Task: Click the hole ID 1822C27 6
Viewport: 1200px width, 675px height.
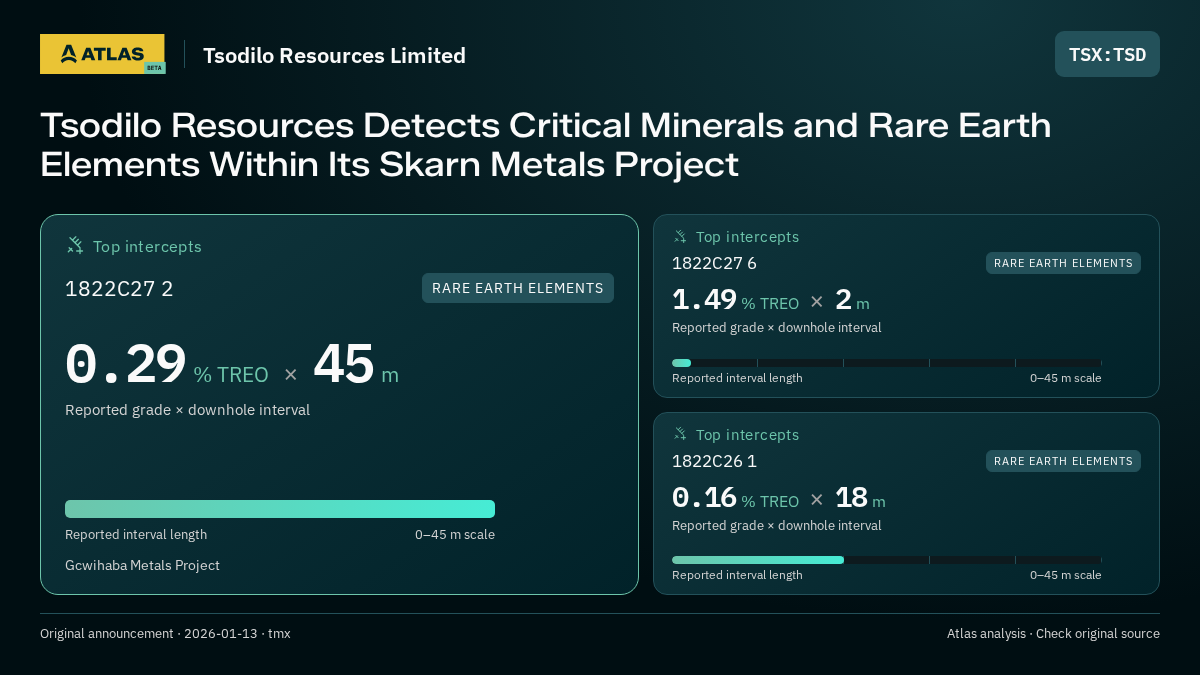Action: point(714,263)
